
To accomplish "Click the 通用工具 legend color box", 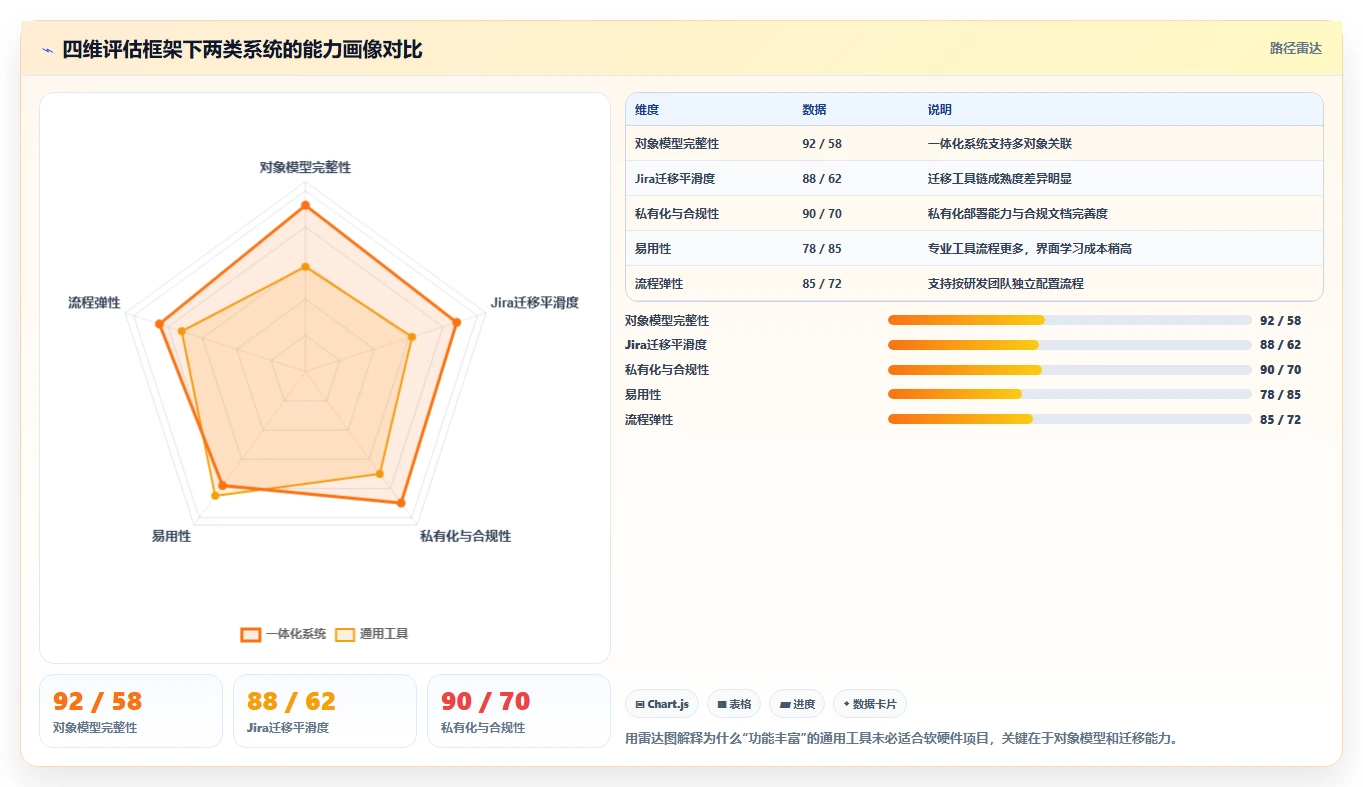I will tap(345, 634).
